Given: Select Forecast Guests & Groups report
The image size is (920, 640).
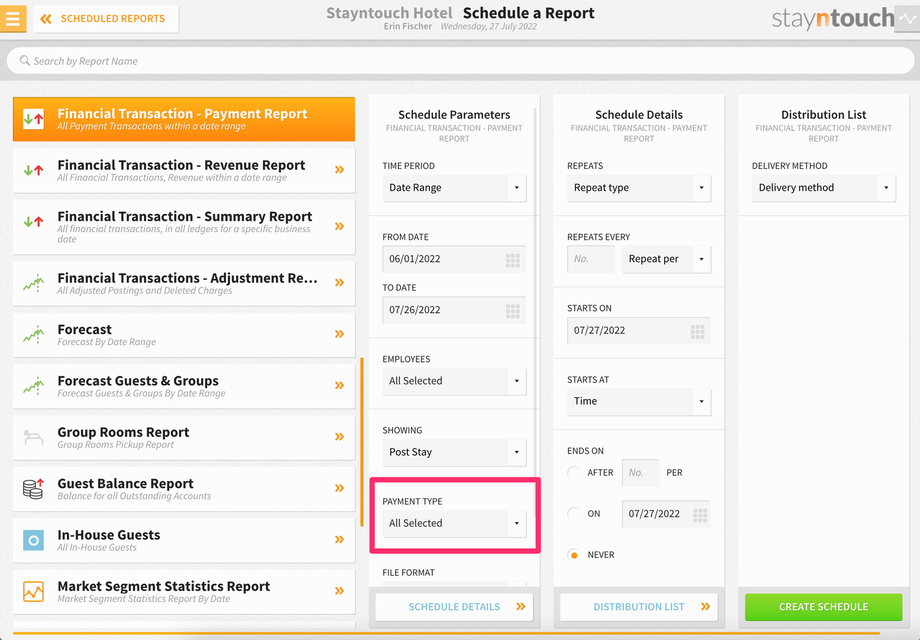Looking at the screenshot, I should click(x=184, y=386).
